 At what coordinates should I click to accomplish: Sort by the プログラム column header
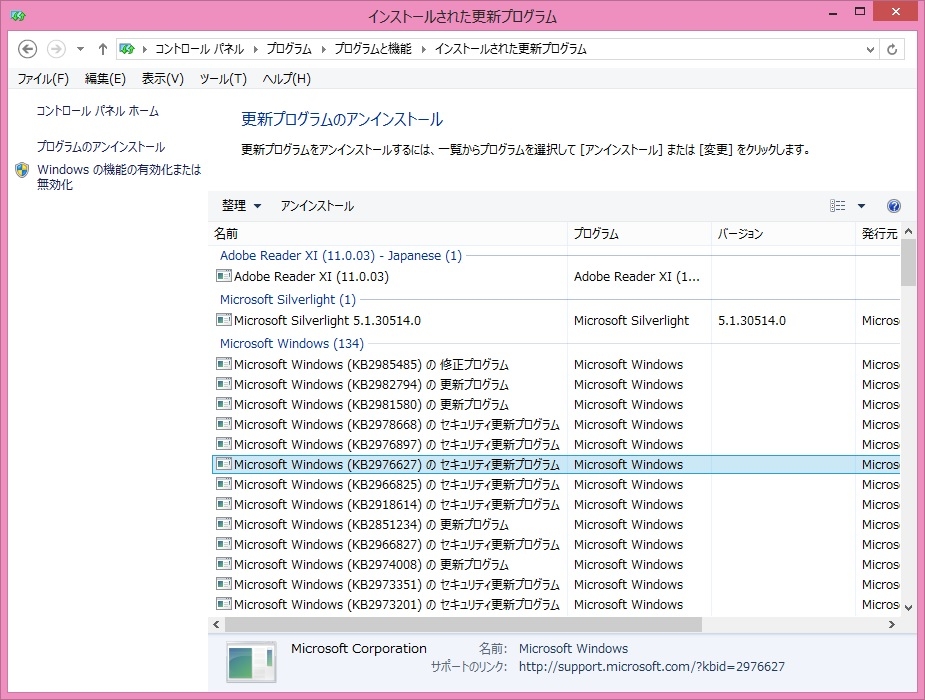639,234
